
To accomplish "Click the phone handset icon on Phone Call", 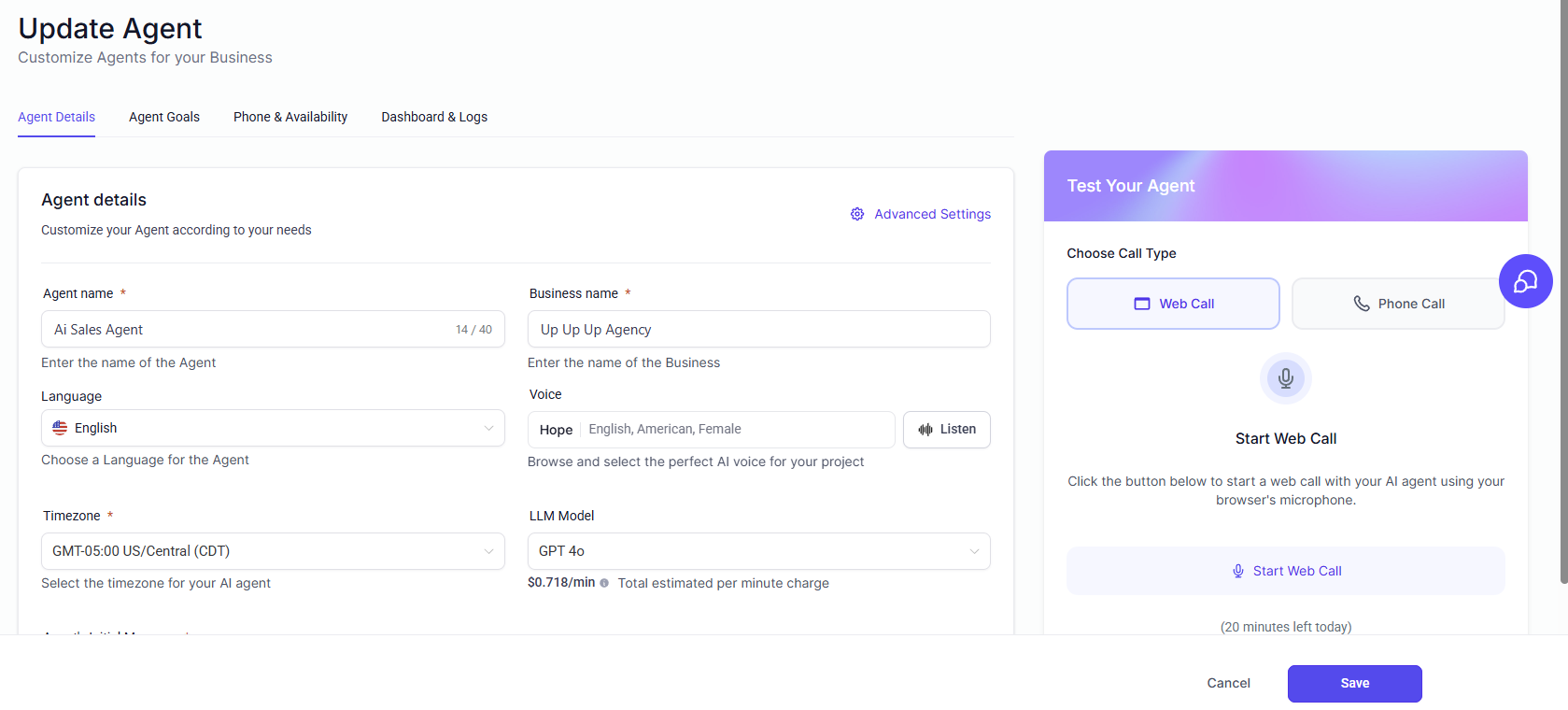I will [1362, 304].
